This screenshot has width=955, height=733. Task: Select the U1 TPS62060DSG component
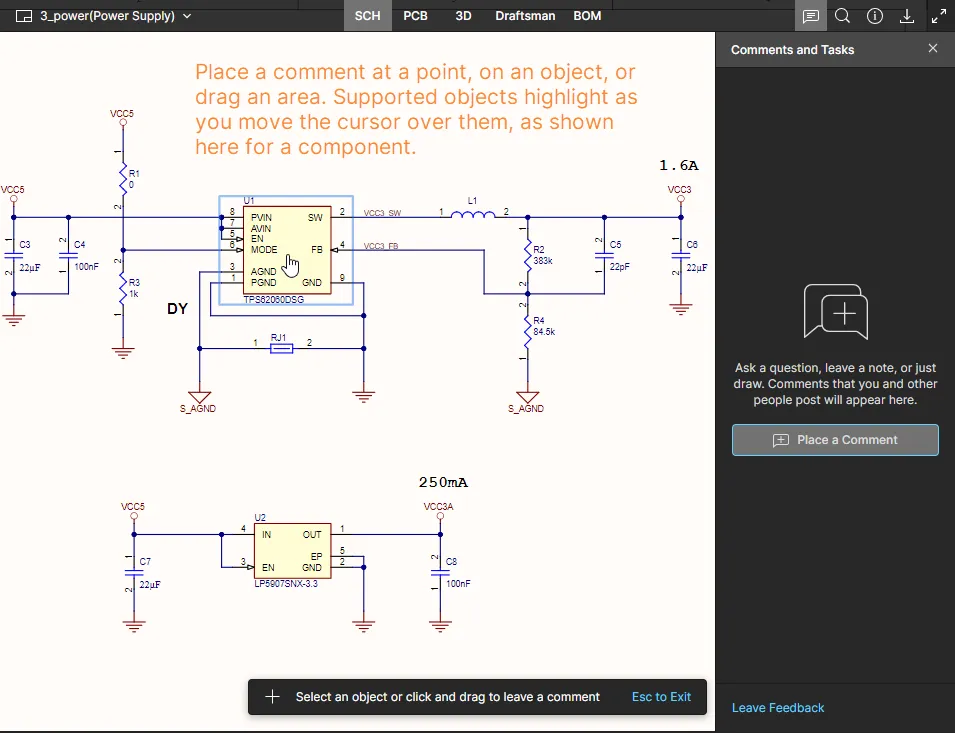[x=287, y=250]
